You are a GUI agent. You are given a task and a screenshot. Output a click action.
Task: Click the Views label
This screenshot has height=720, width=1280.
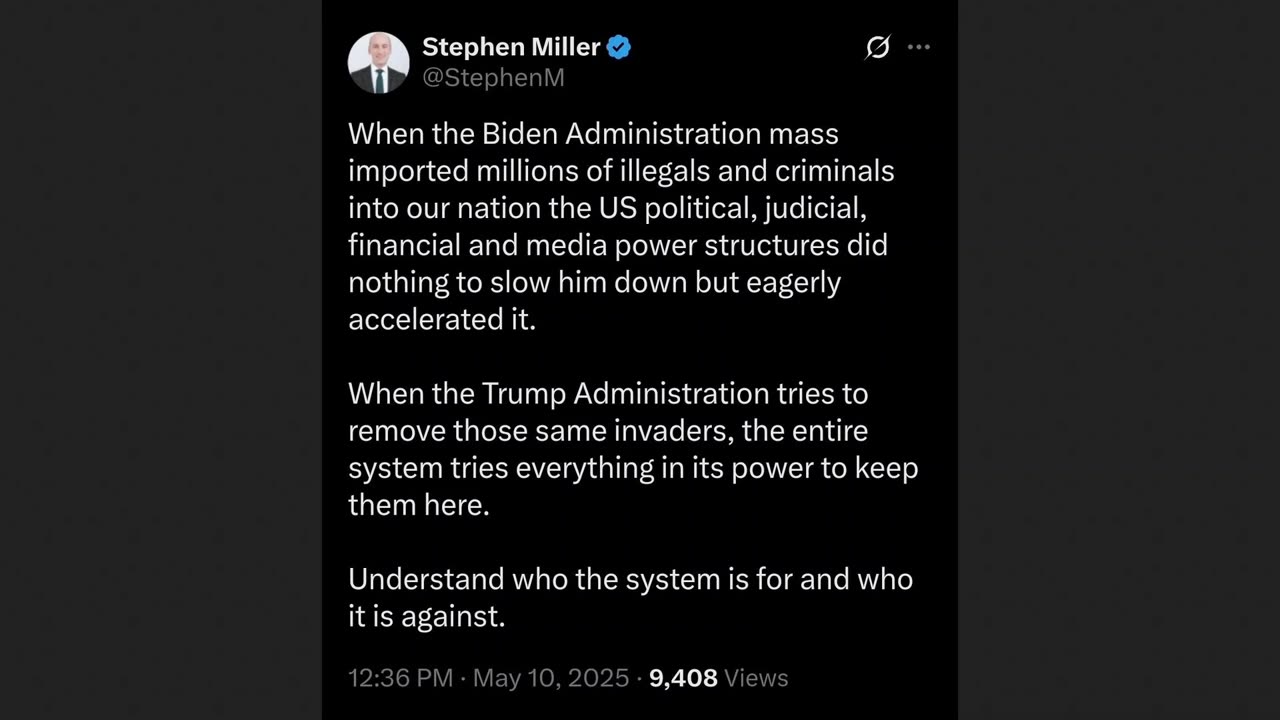tap(756, 678)
